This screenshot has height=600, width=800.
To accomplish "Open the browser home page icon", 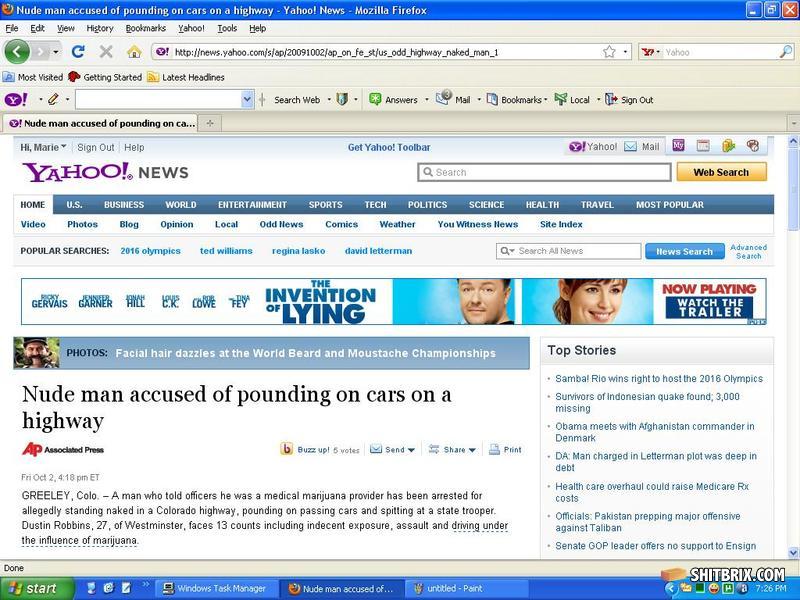I will pyautogui.click(x=134, y=52).
